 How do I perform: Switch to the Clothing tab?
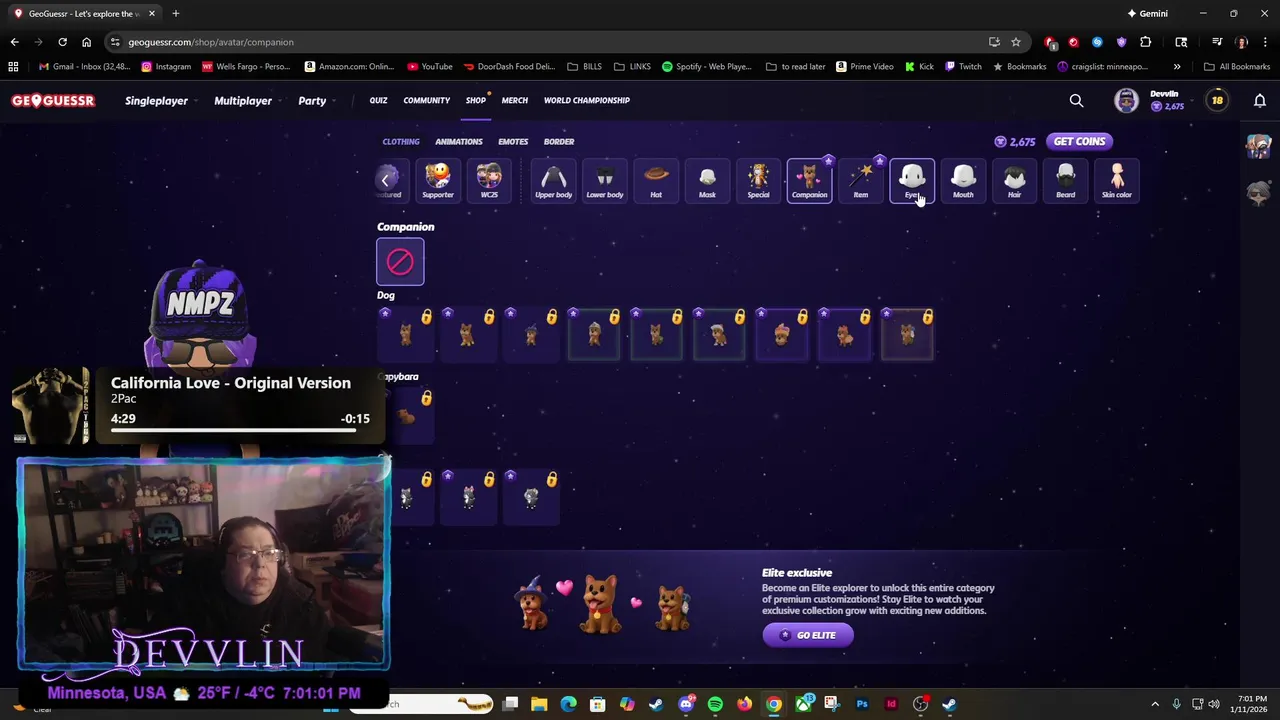pyautogui.click(x=401, y=142)
